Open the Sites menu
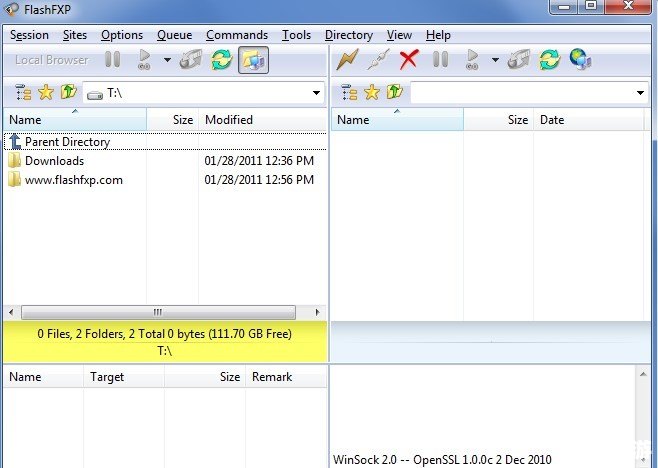658x468 pixels. point(75,35)
